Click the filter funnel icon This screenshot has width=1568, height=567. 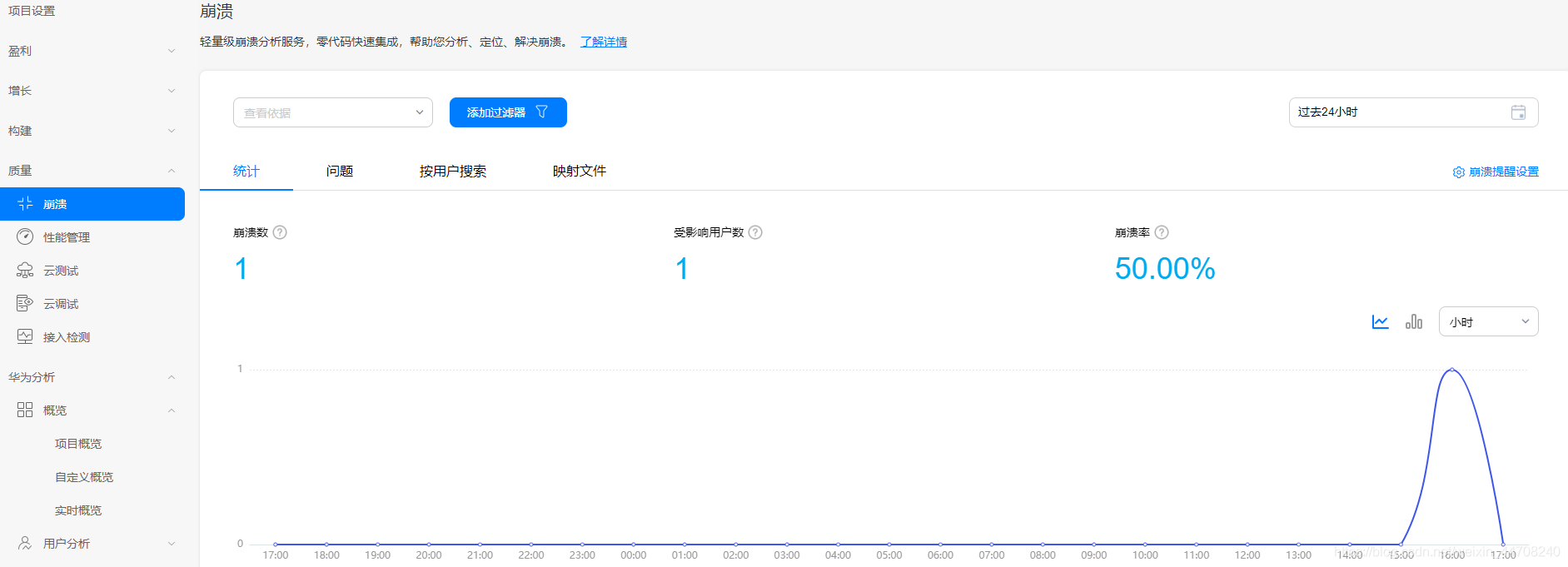[x=541, y=112]
